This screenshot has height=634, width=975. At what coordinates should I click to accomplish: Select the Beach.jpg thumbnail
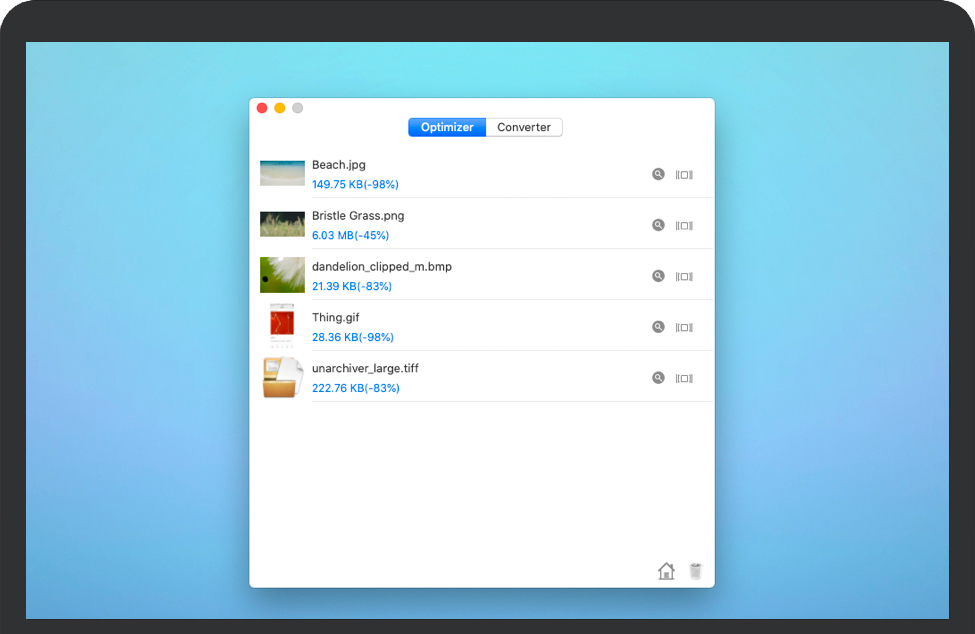click(x=282, y=173)
